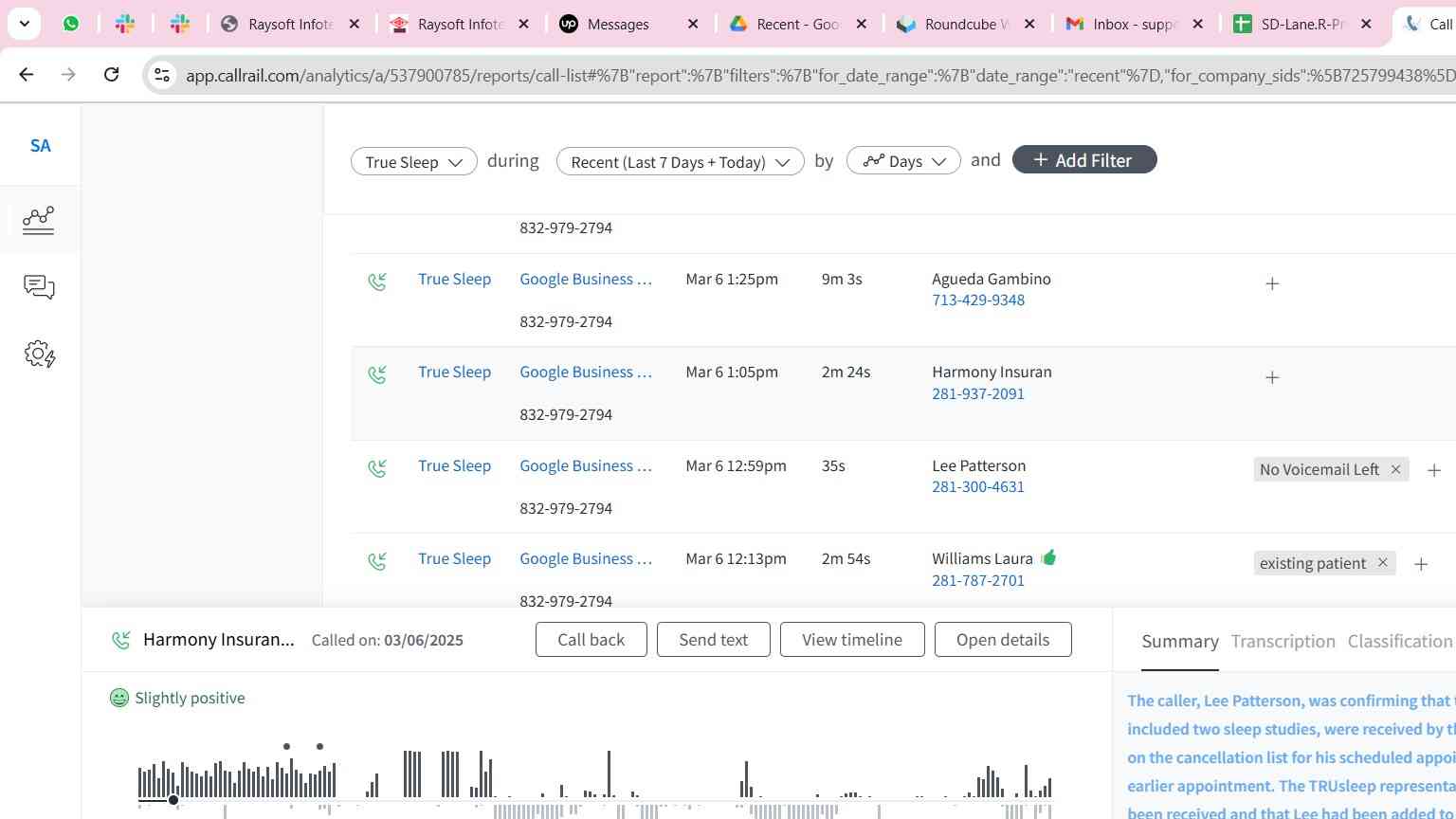Click the Add Filter button

coord(1084,160)
